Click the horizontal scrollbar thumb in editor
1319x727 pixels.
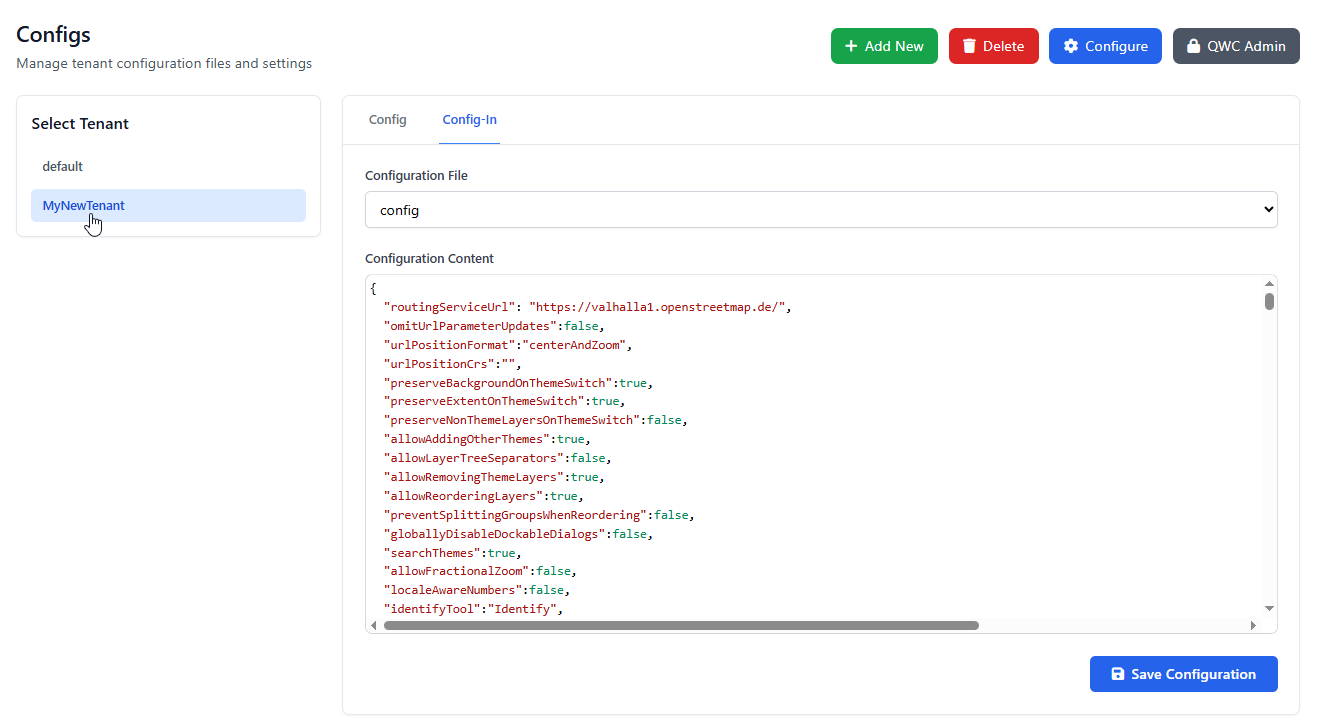(680, 625)
